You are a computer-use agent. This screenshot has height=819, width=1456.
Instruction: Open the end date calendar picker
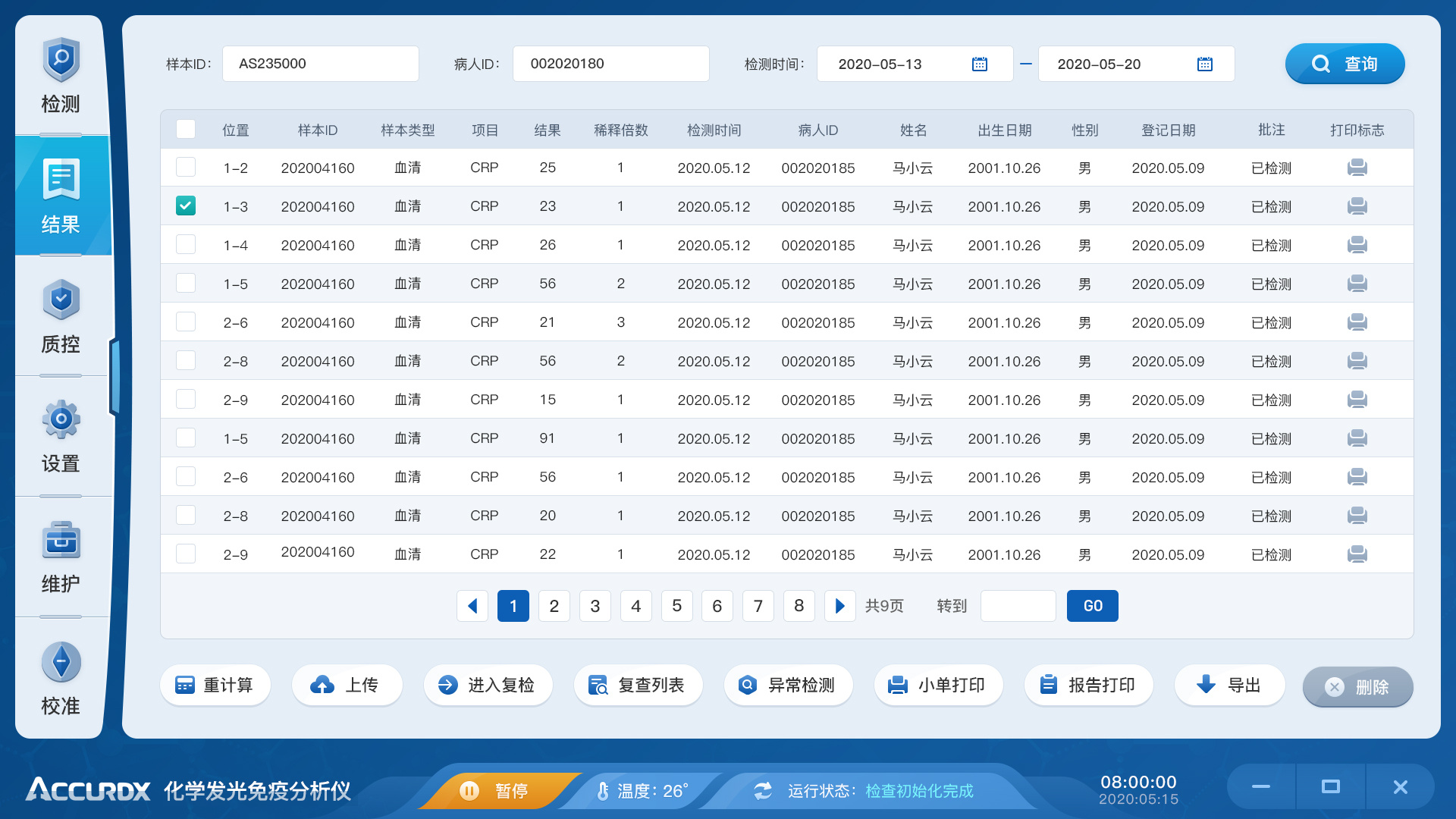click(x=1206, y=64)
